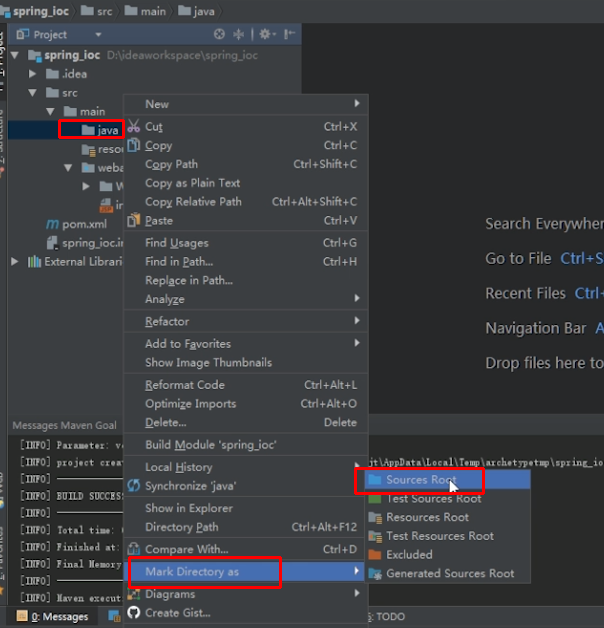This screenshot has width=604, height=628.
Task: Choose Find Usages menu entry
Action: pyautogui.click(x=177, y=243)
